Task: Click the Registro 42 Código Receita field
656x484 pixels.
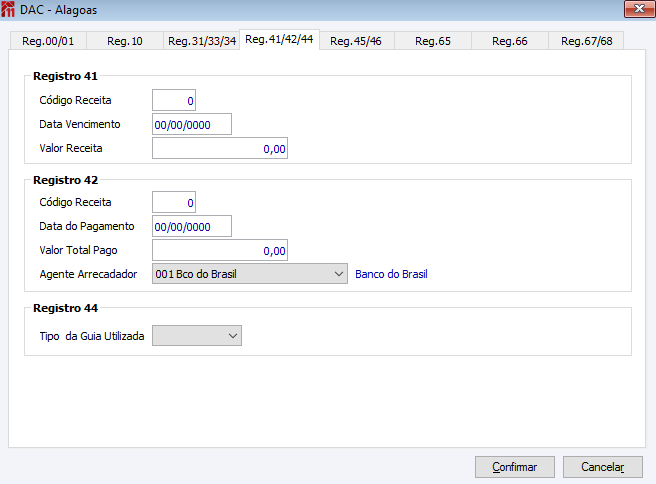Action: (174, 202)
